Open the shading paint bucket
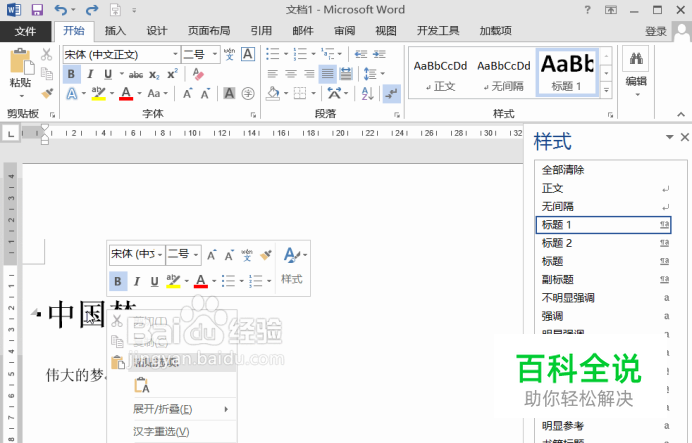Viewport: 692px width, 443px height. pyautogui.click(x=273, y=94)
